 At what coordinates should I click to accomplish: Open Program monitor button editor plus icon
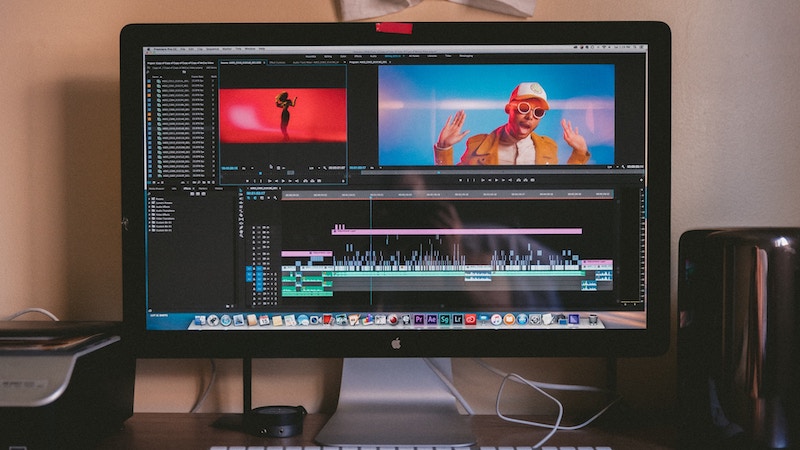click(641, 180)
